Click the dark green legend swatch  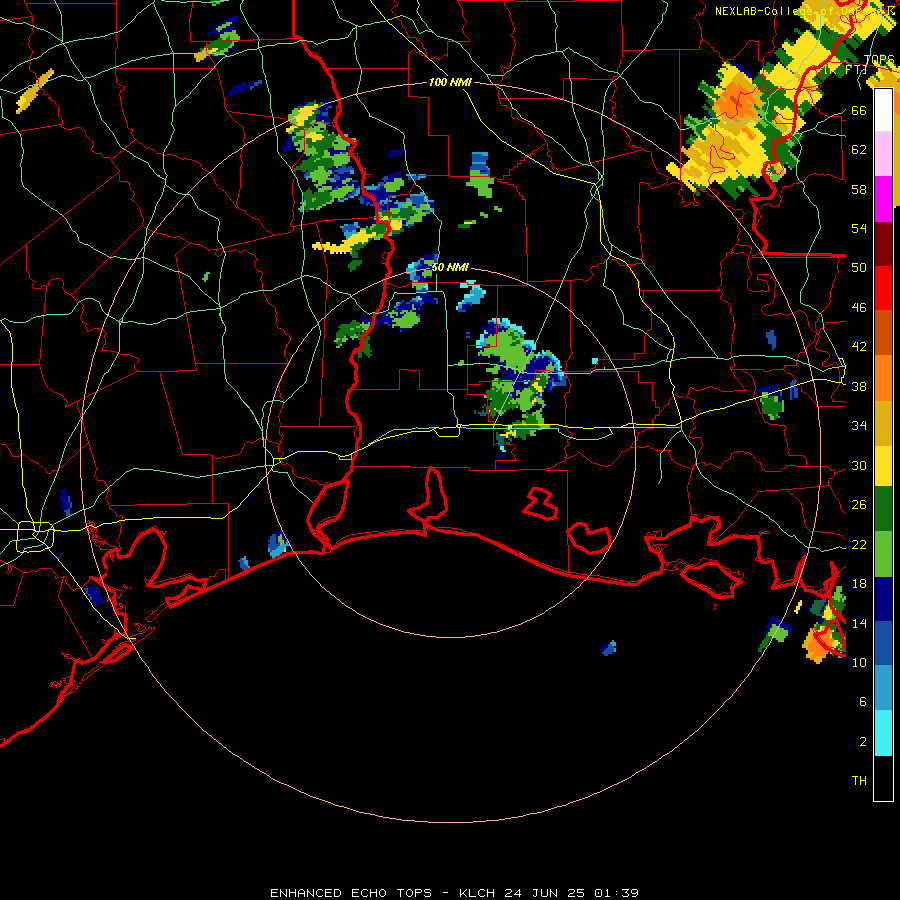(x=883, y=509)
